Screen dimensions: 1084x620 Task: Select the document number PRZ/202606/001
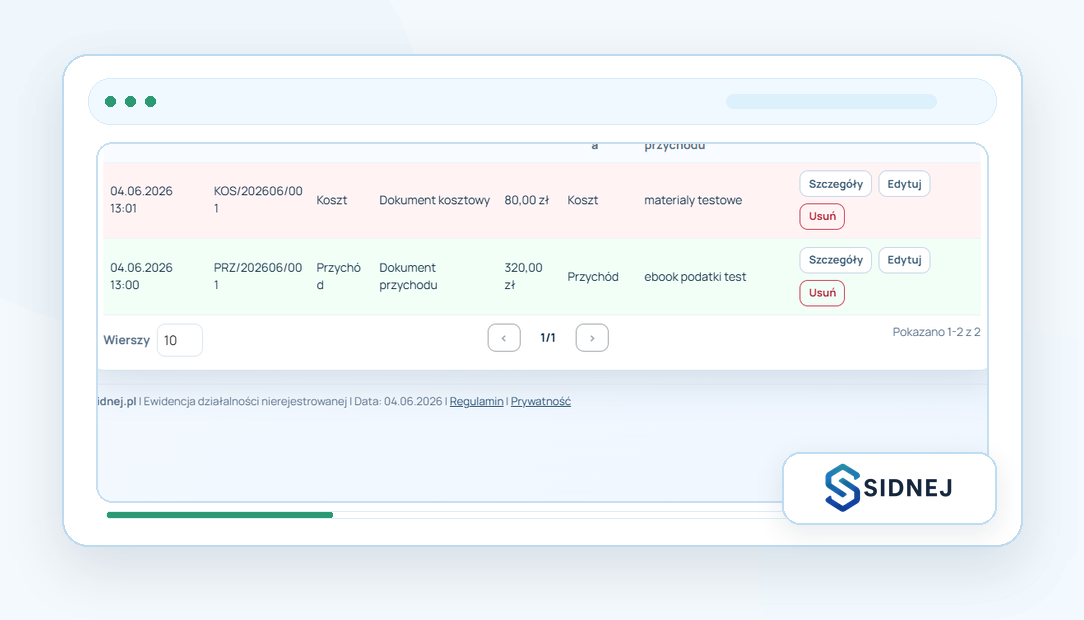(258, 276)
